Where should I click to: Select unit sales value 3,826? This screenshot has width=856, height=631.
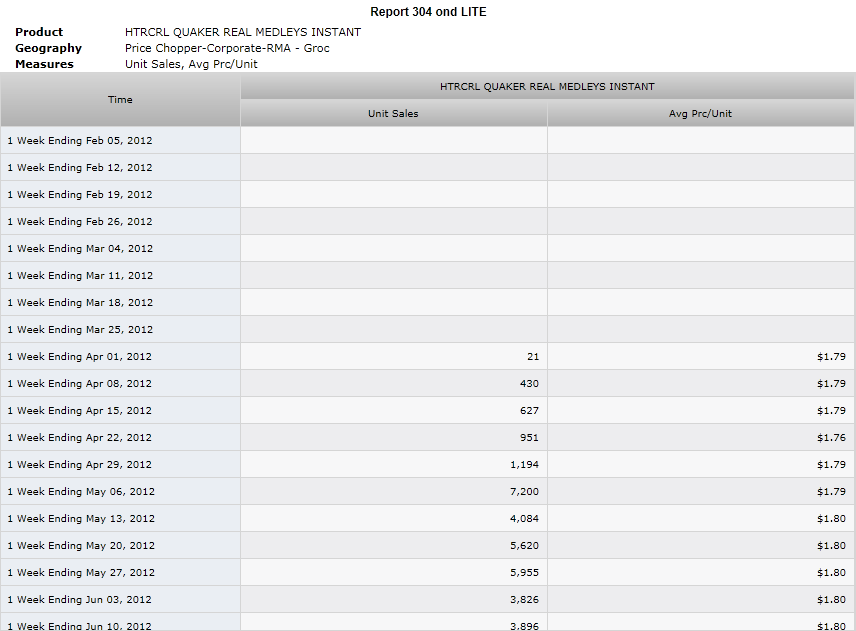click(x=525, y=600)
